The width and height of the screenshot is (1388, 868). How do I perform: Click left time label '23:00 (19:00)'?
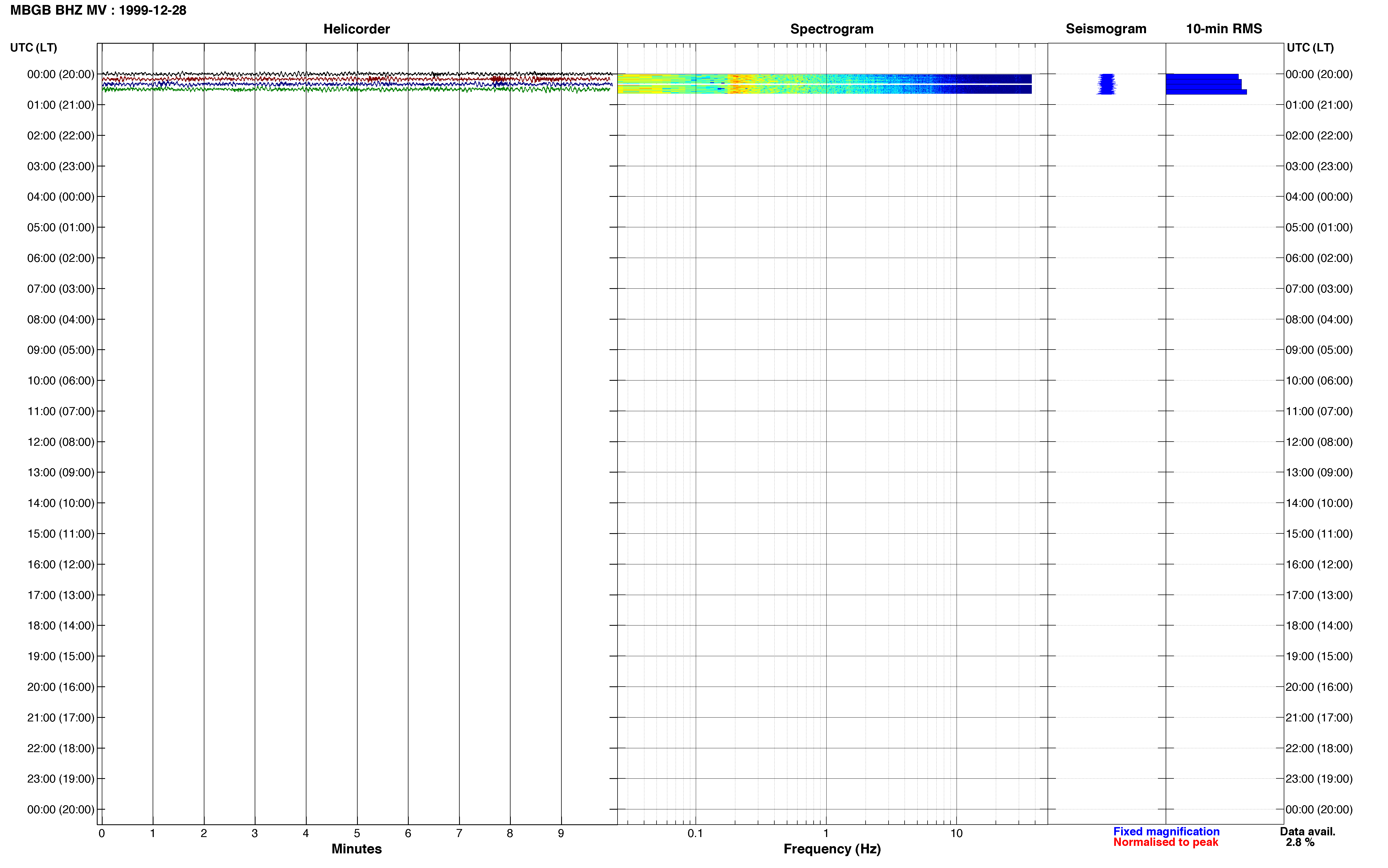(61, 779)
